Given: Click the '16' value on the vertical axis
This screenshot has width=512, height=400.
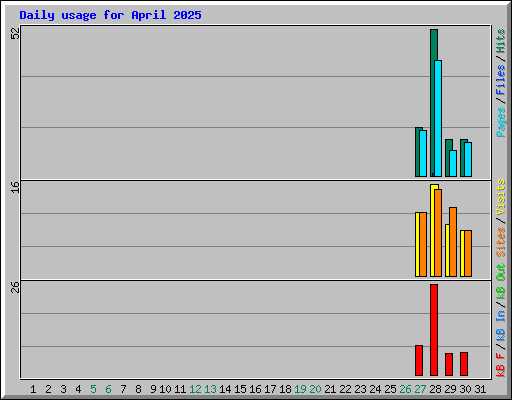Looking at the screenshot, I should tap(15, 187).
